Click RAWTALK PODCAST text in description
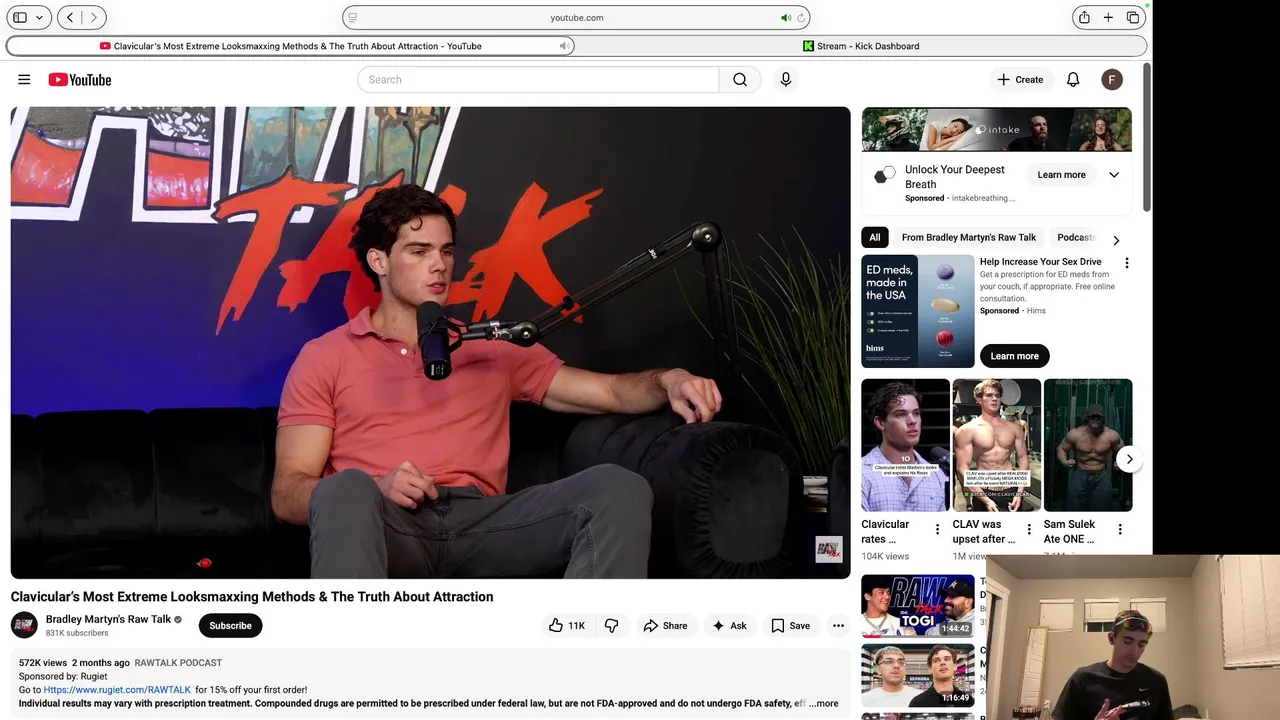 178,663
